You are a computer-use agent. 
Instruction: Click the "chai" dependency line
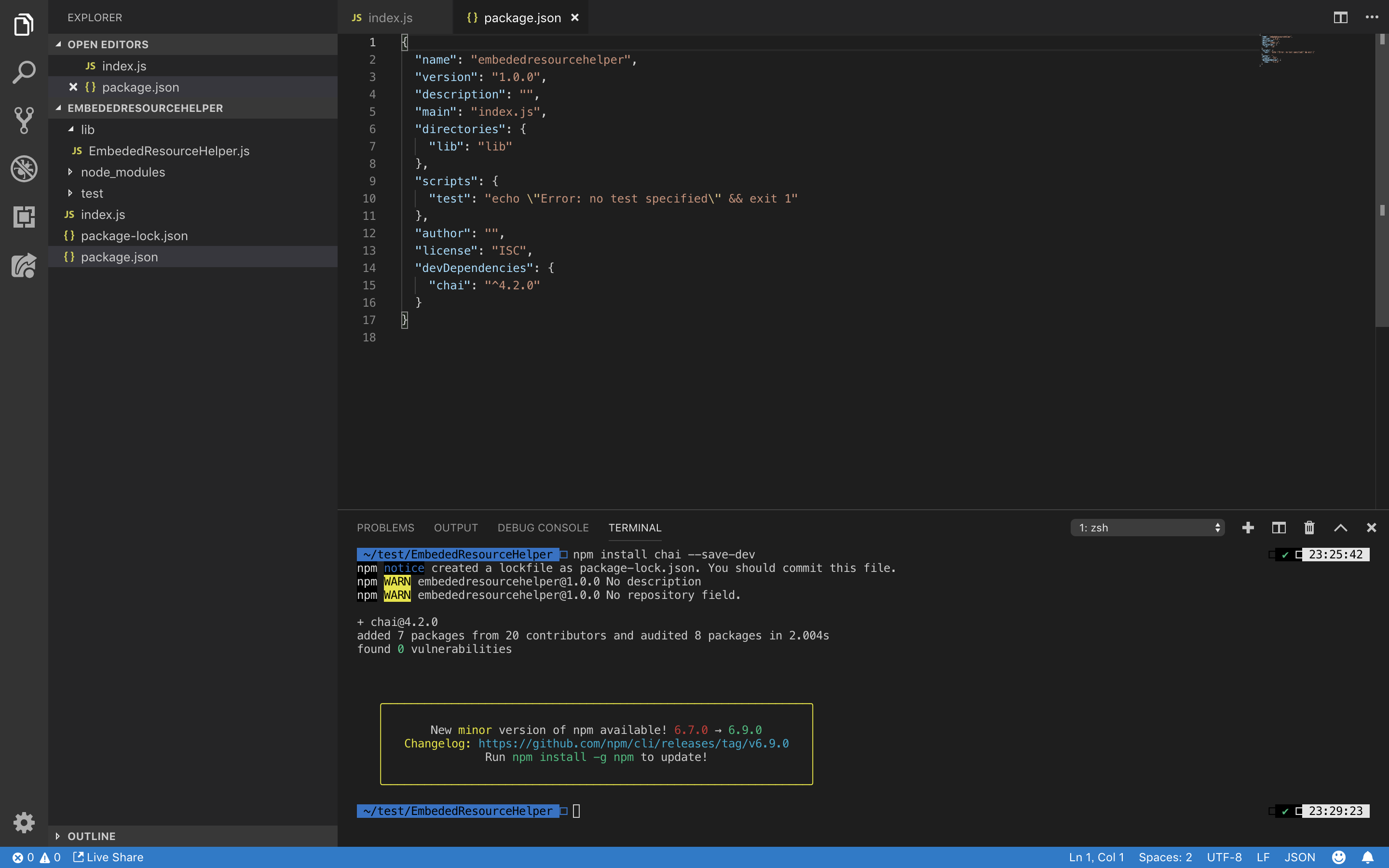(484, 285)
